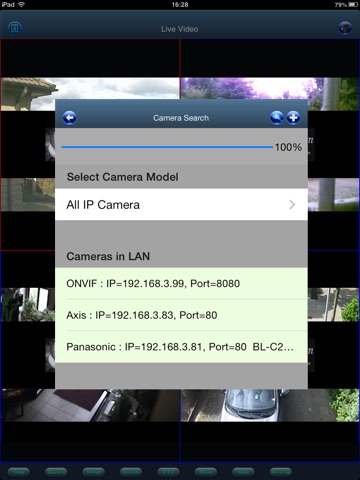The image size is (360, 480).
Task: Tap the blue back arrow in Camera Search
Action: point(69,118)
